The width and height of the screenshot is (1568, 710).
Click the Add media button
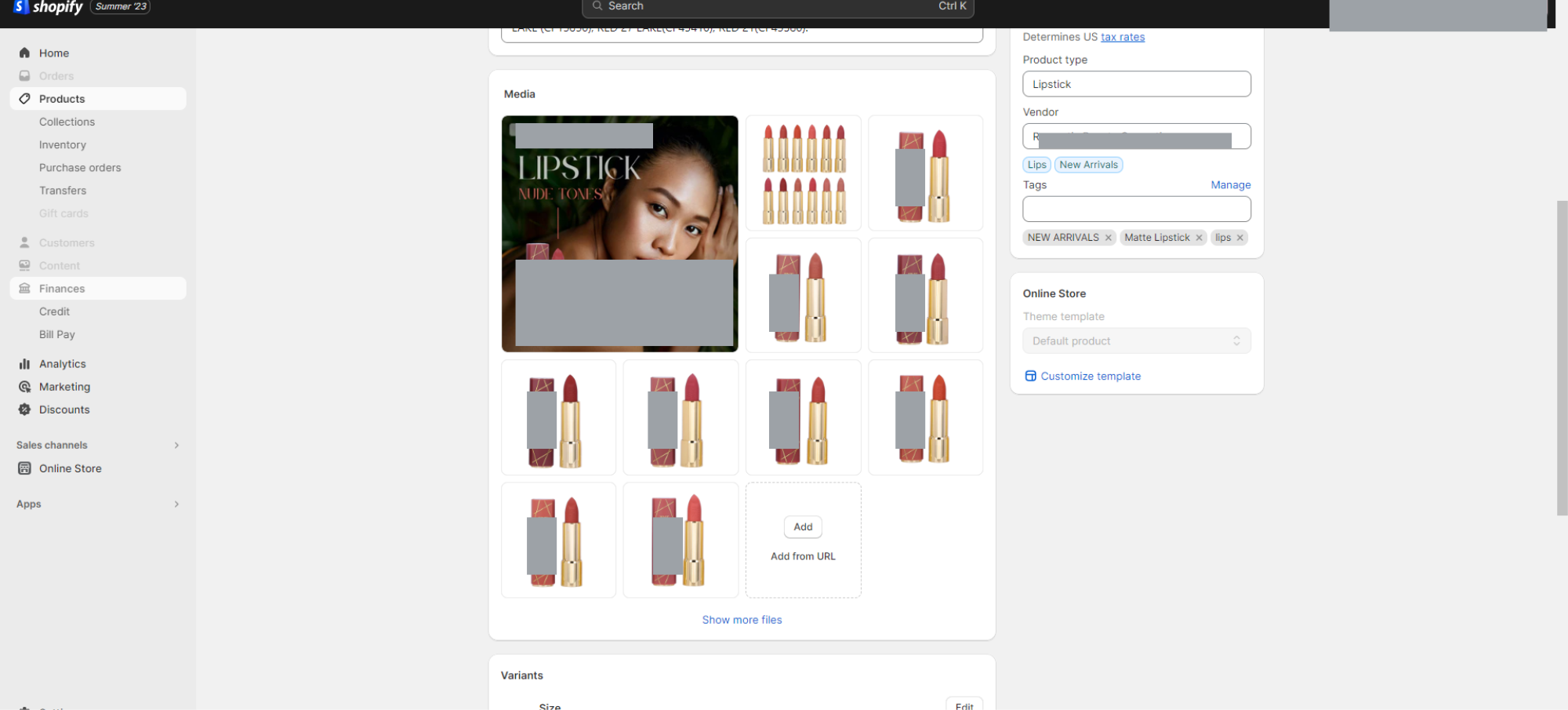tap(803, 527)
